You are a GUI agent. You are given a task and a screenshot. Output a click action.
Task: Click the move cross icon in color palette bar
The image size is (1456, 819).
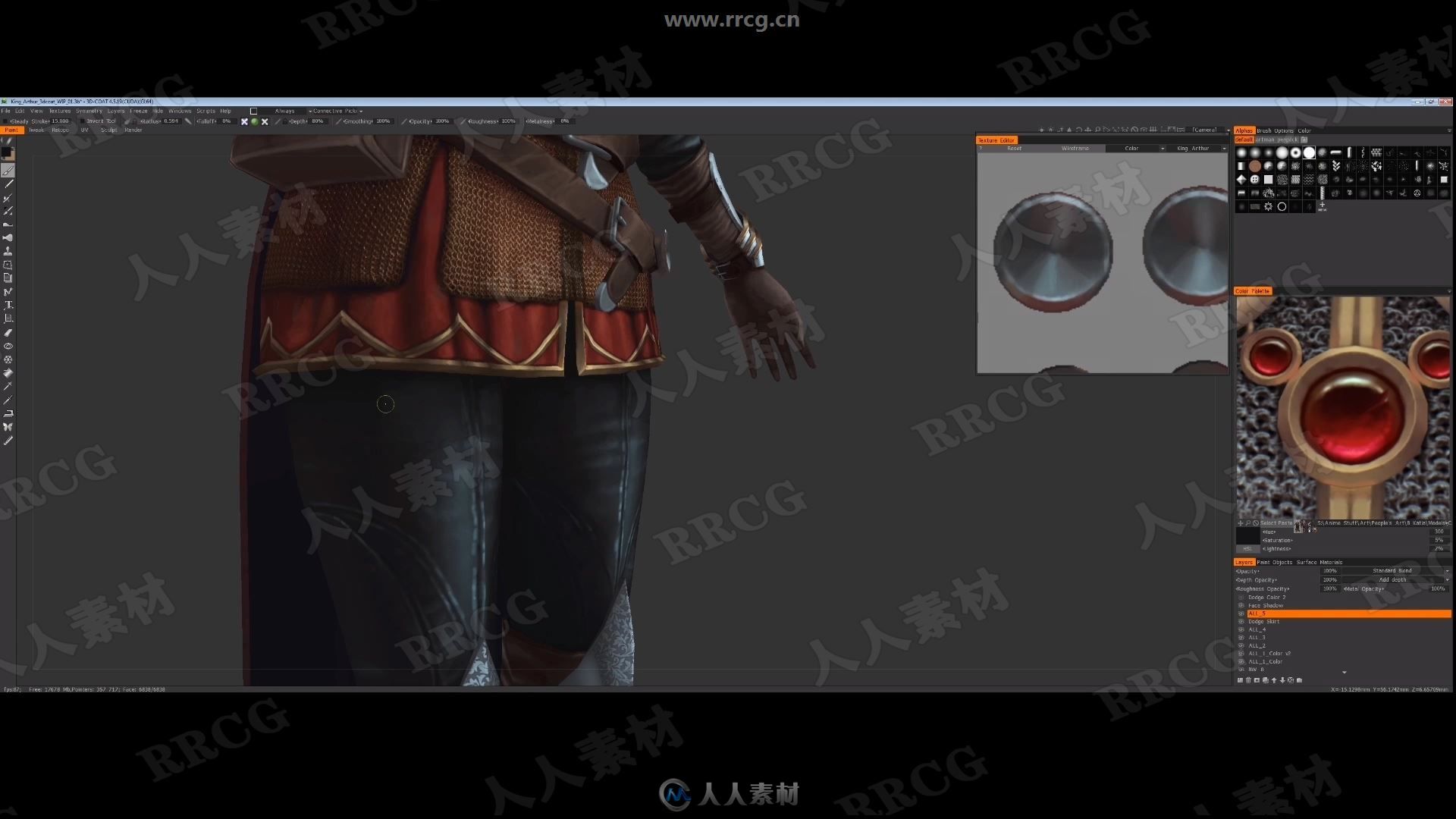[1241, 523]
